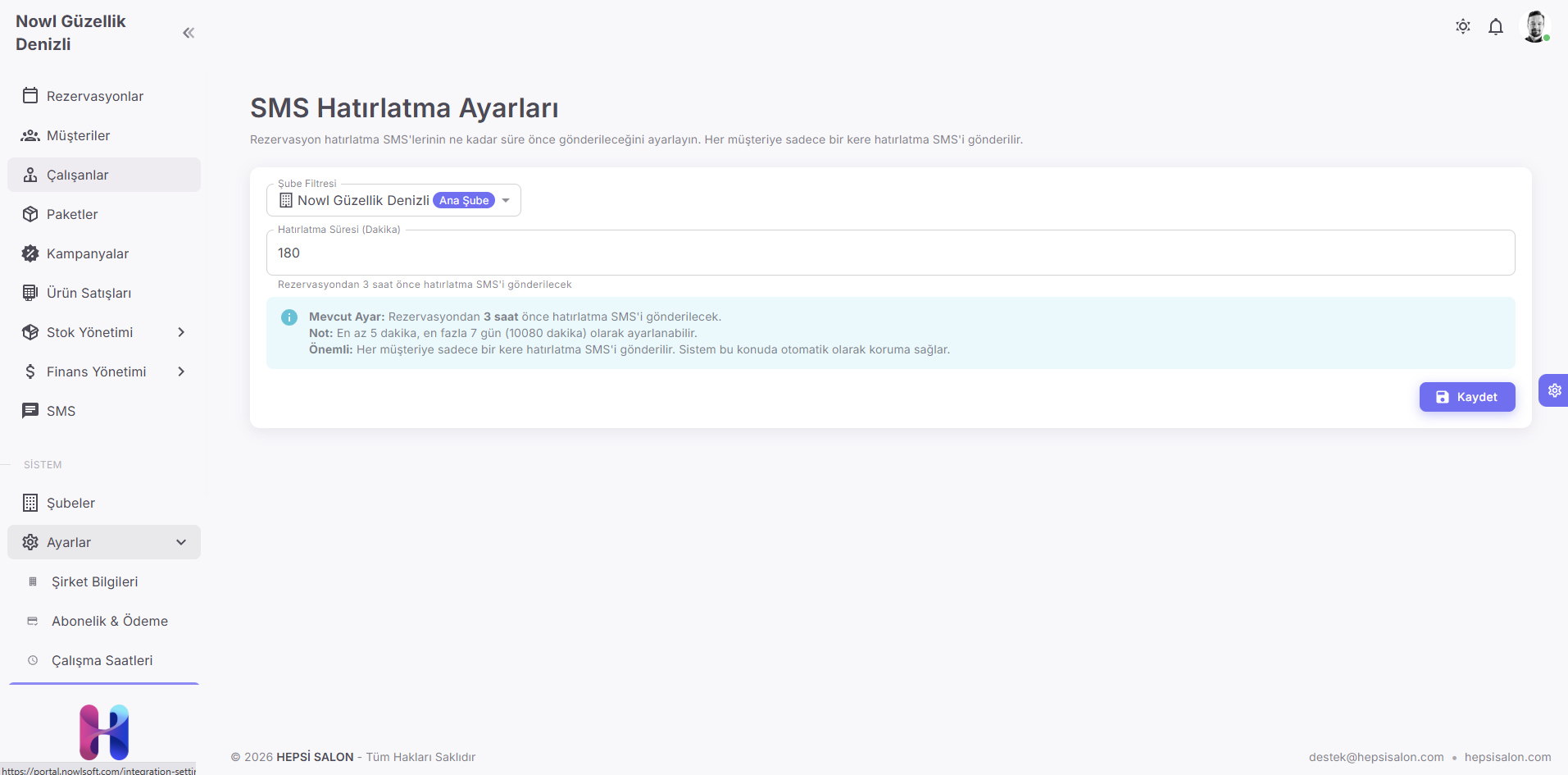This screenshot has width=1568, height=775.
Task: Click the destek@hepsisalon.com email link
Action: 1375,757
